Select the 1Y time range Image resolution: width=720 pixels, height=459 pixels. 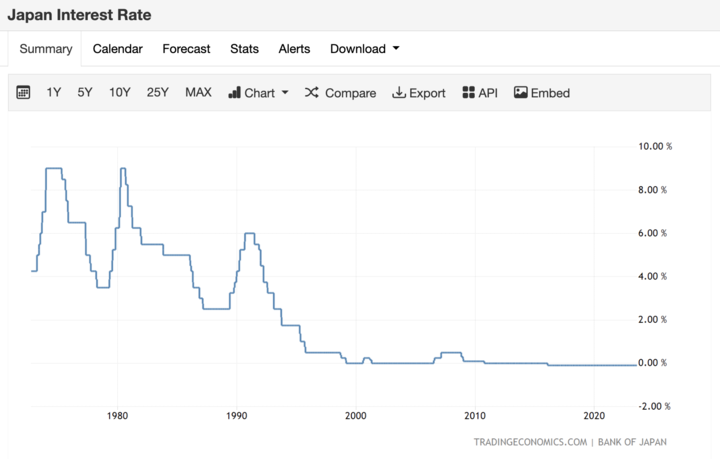point(54,93)
